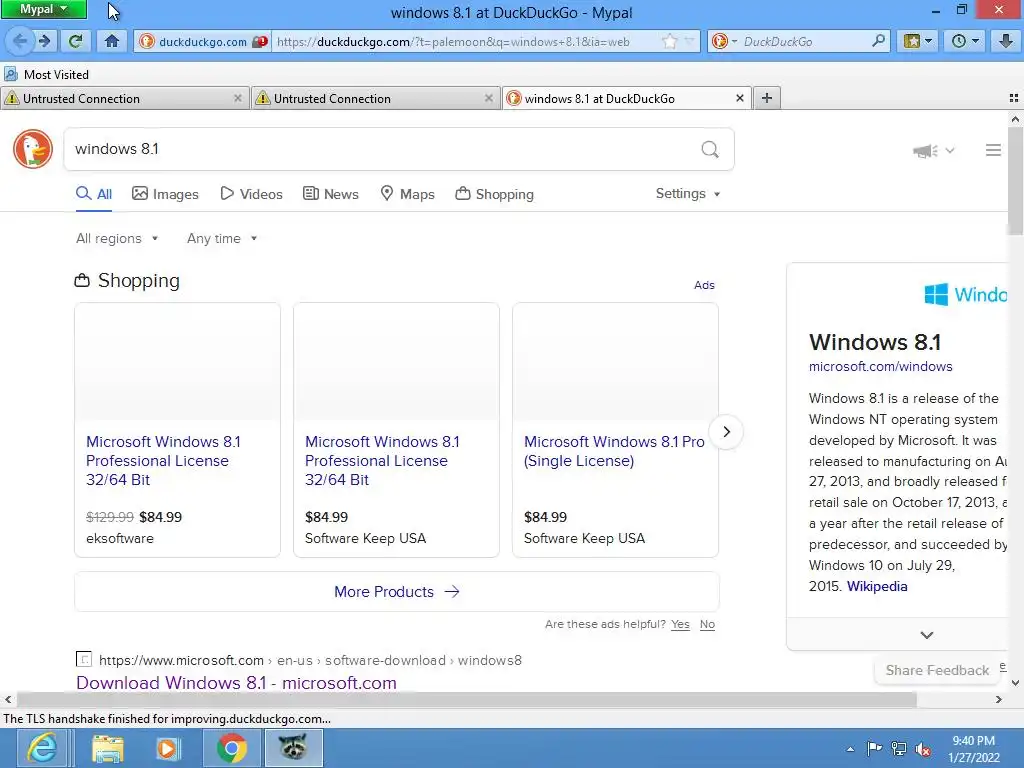
Task: Submit the toolbar search with the magnifier icon
Action: [x=878, y=41]
